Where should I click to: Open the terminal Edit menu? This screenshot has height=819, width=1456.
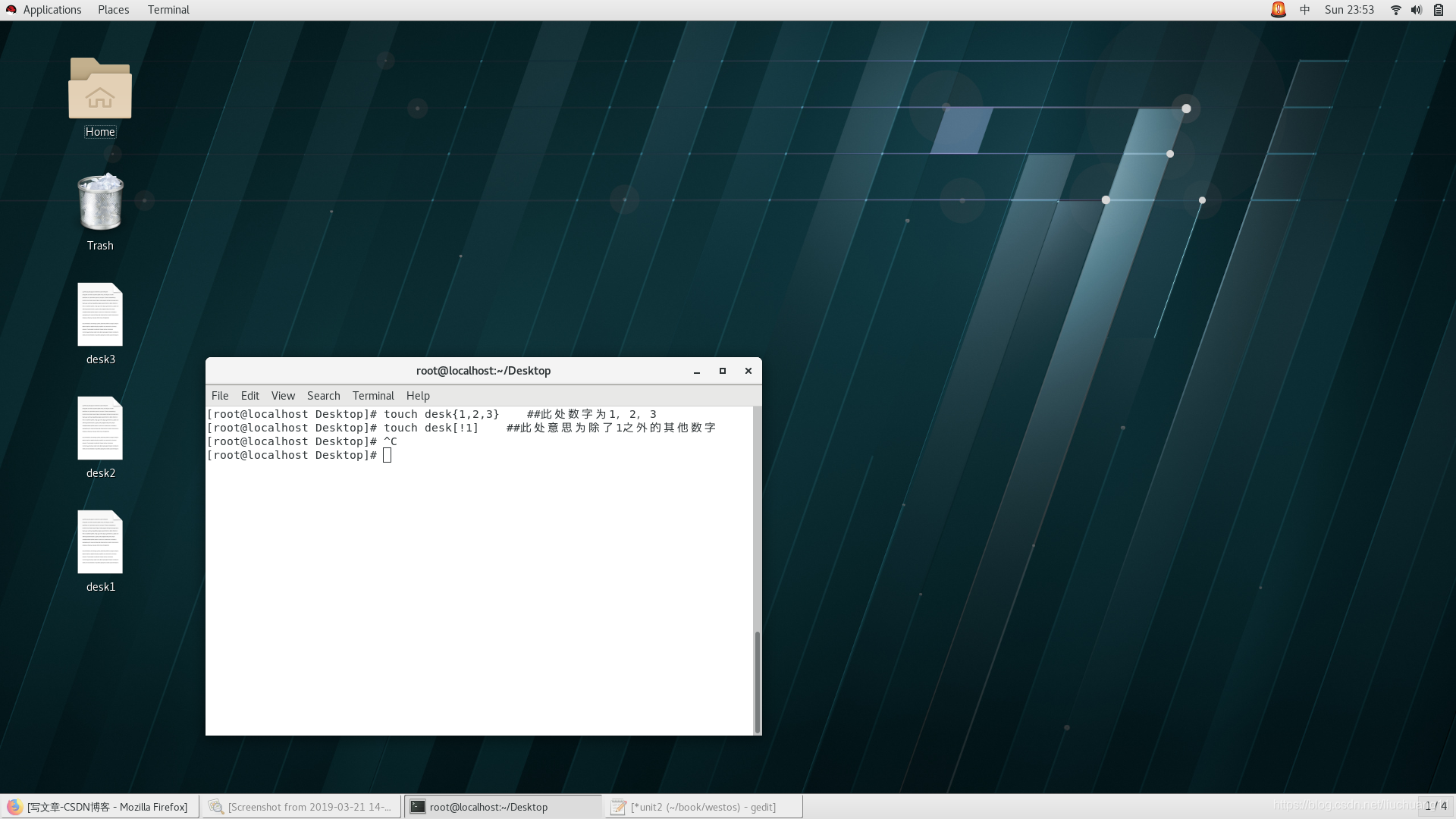pos(250,396)
